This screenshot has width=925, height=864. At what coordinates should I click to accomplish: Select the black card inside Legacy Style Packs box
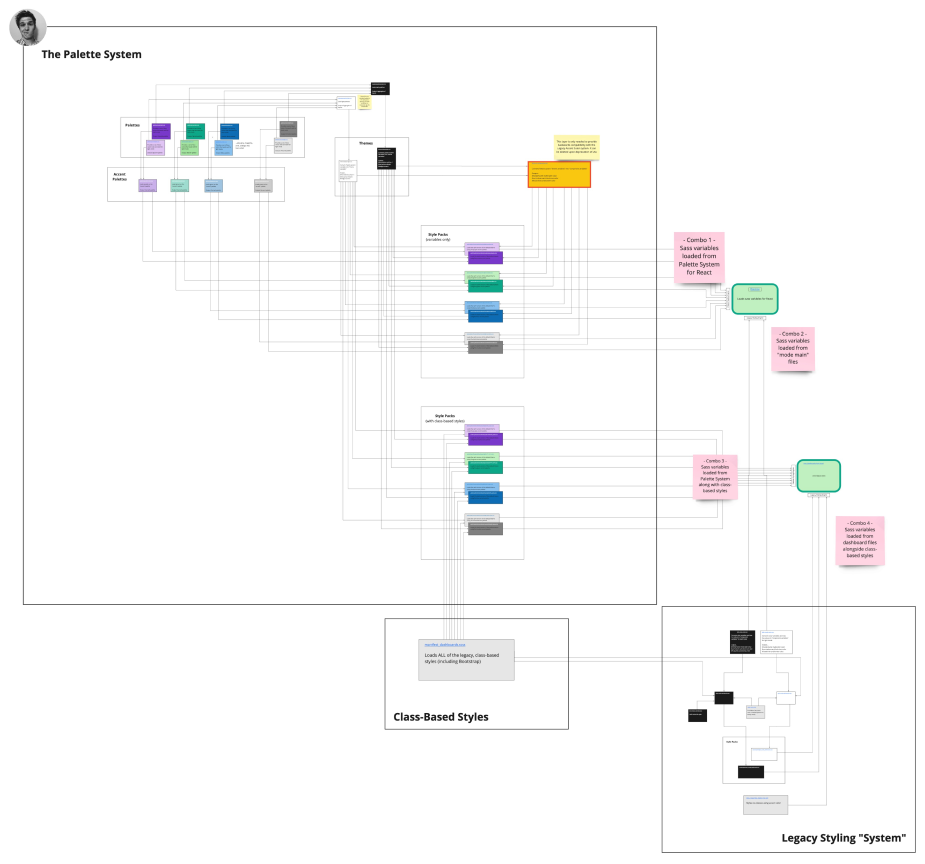751,771
